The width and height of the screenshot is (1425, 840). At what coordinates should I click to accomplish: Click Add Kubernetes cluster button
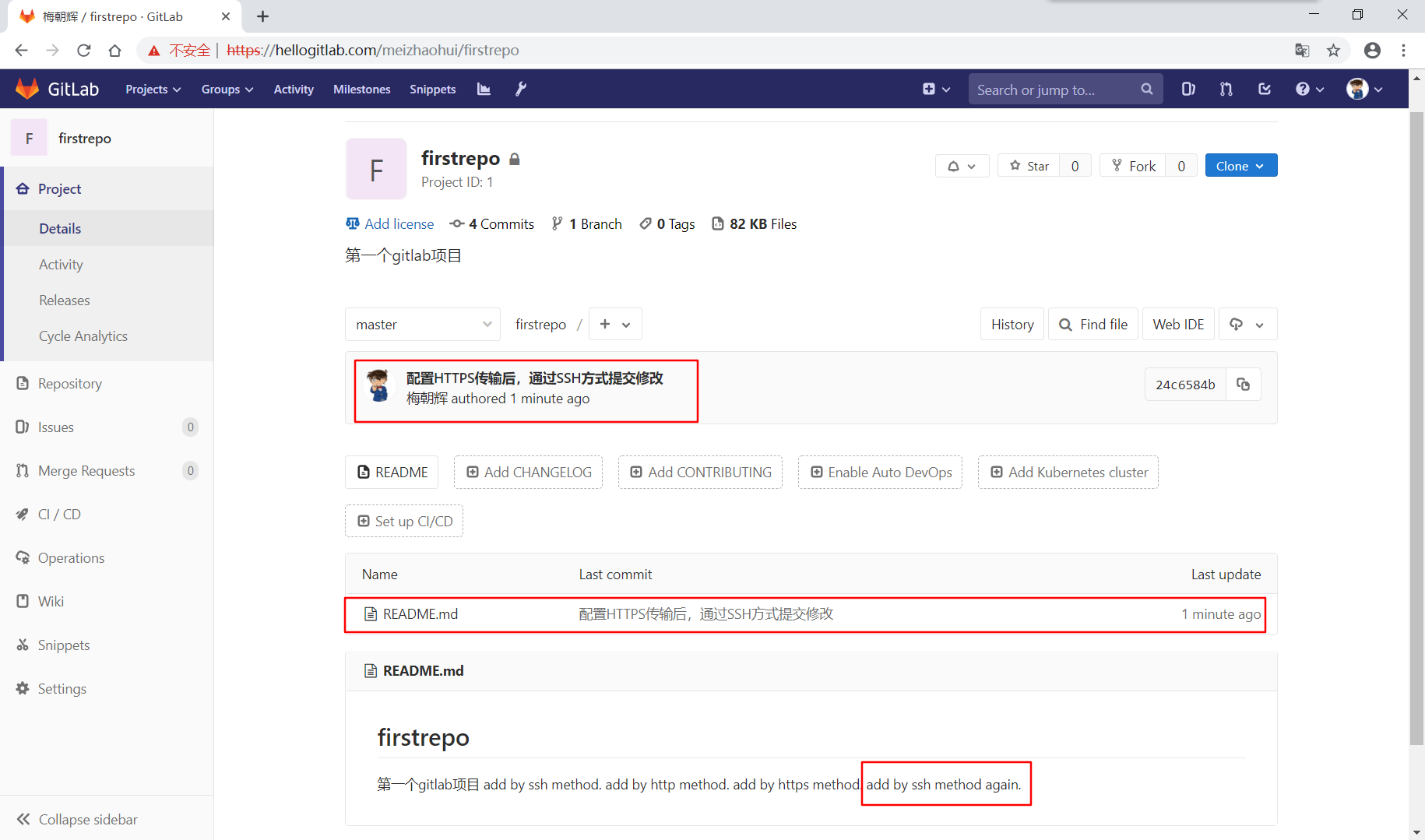[x=1068, y=472]
